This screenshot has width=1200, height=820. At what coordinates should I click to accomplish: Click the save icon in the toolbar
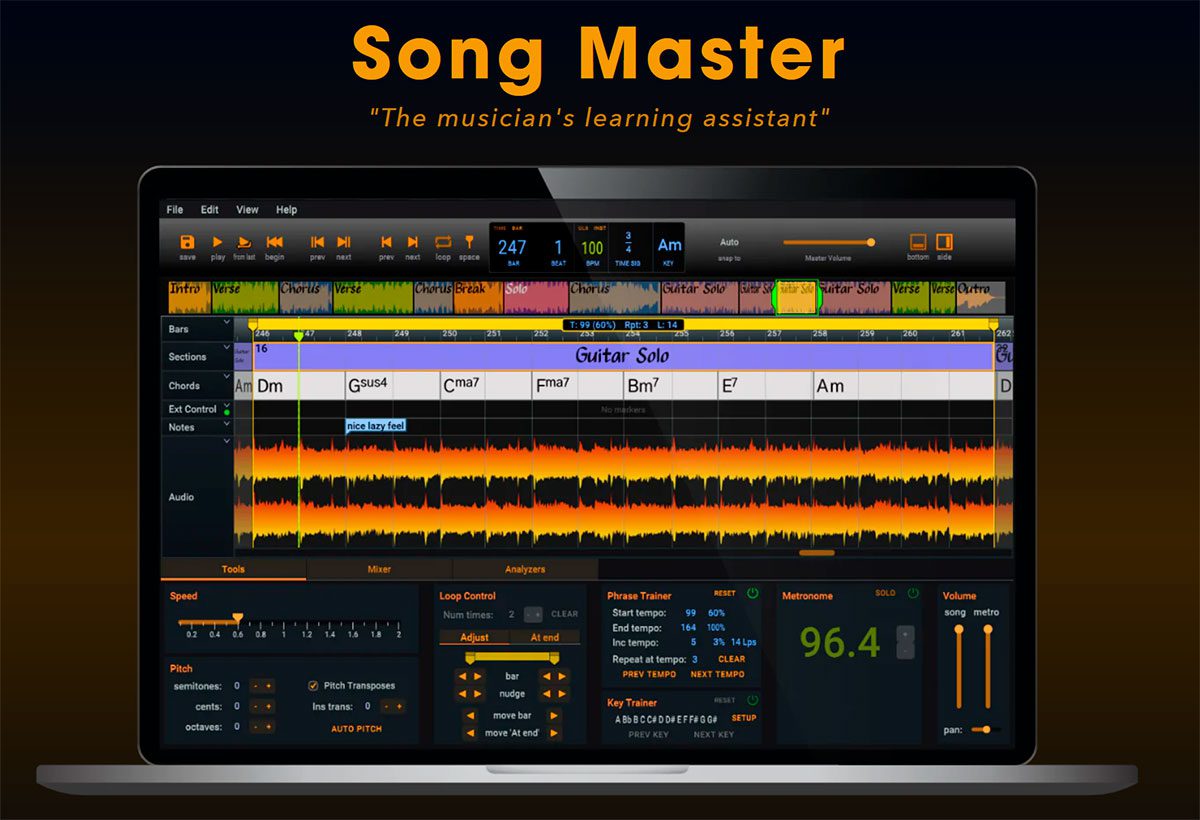(x=187, y=242)
